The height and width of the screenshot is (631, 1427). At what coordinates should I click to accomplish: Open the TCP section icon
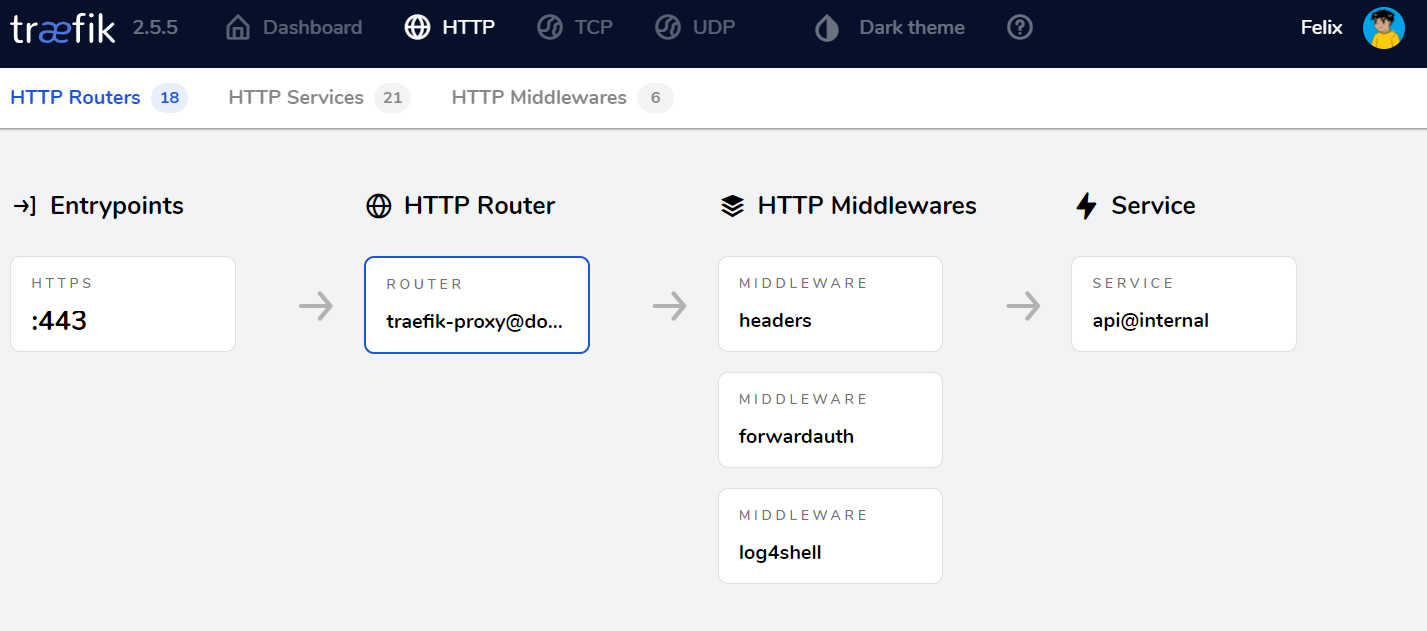pos(549,27)
